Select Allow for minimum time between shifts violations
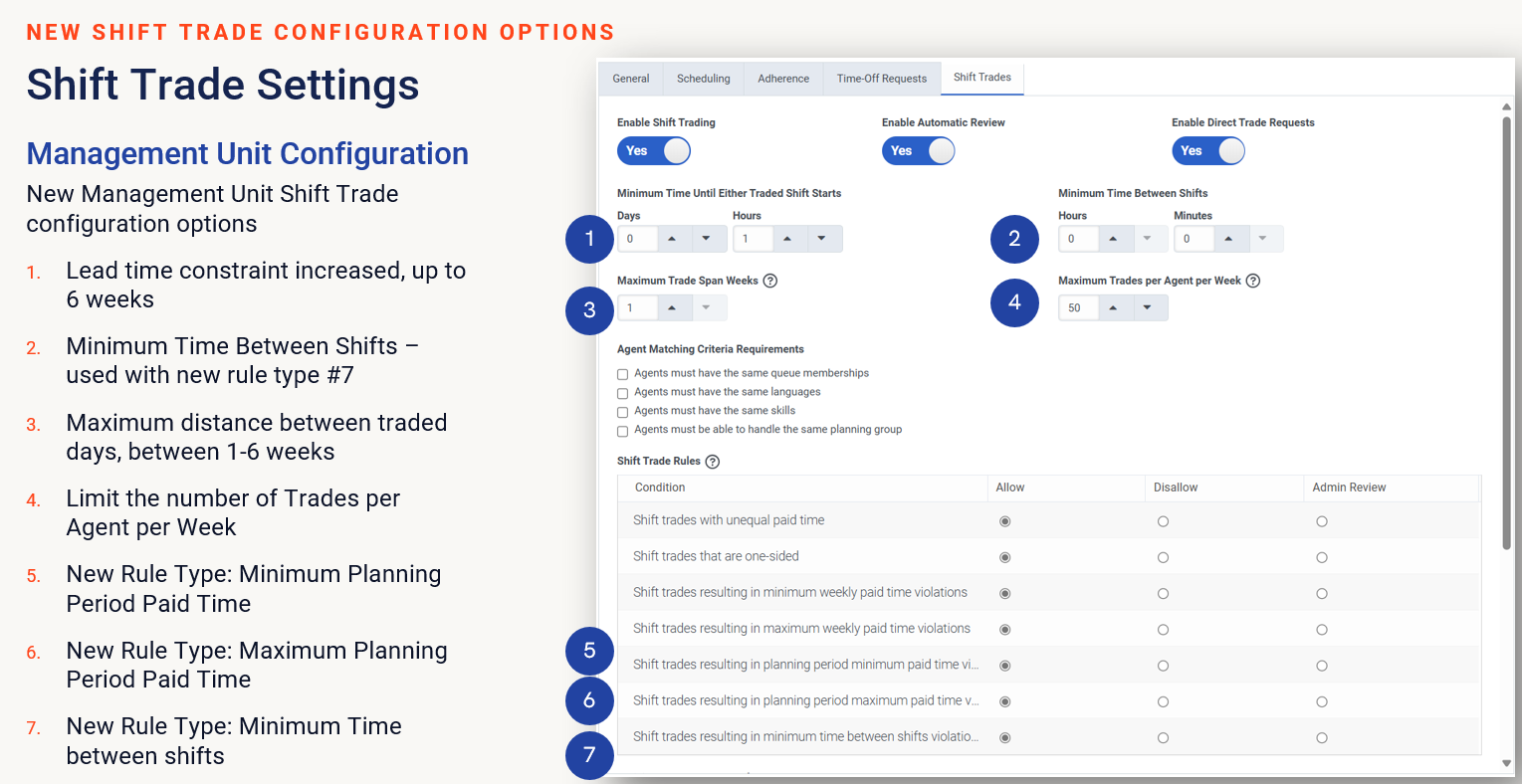The image size is (1522, 784). (x=1005, y=738)
